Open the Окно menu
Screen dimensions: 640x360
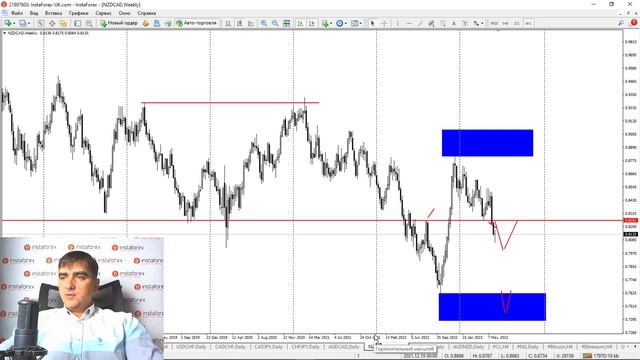(124, 13)
